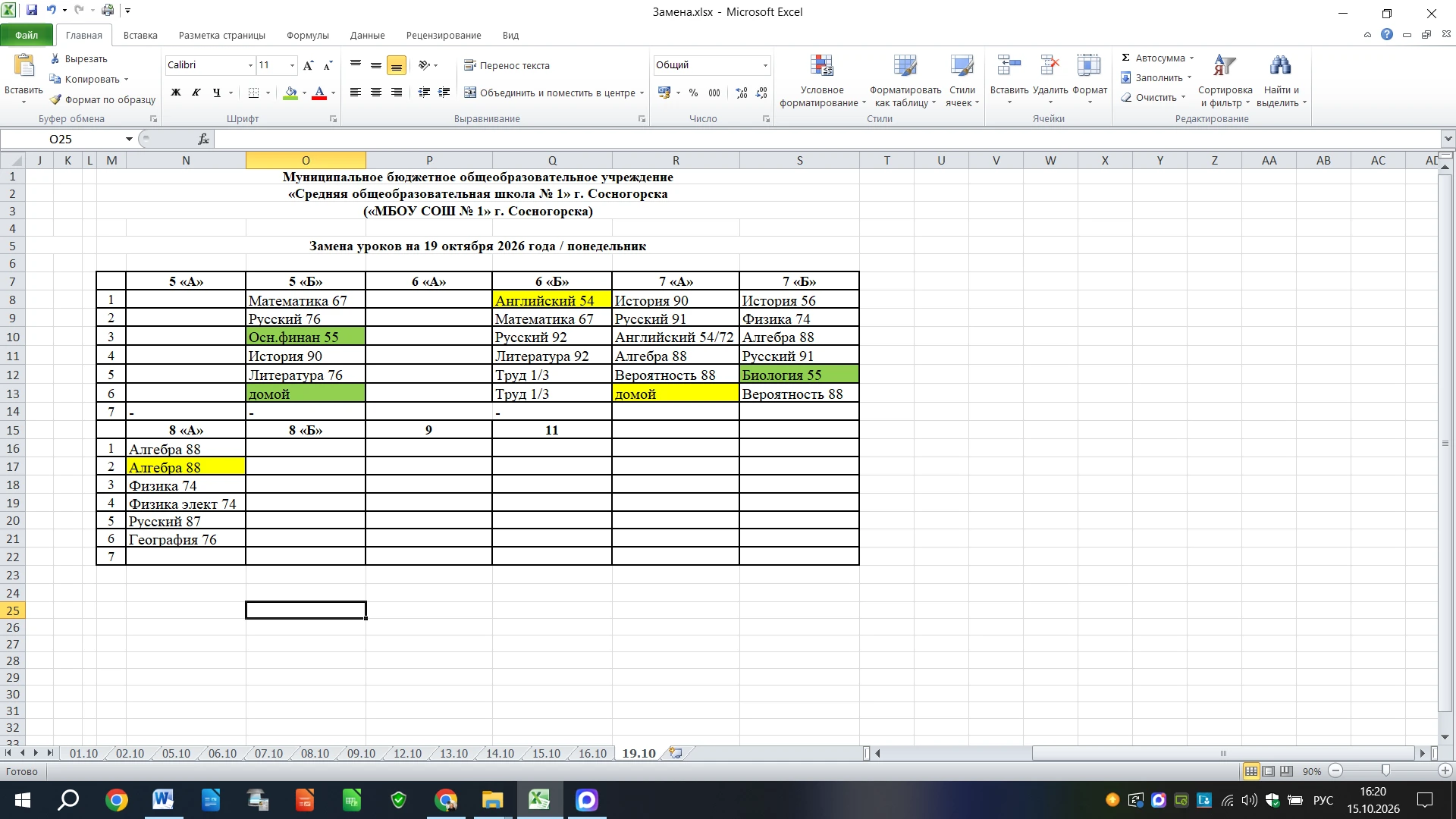Toggle center horizontal alignment
The image size is (1456, 819).
tap(375, 93)
